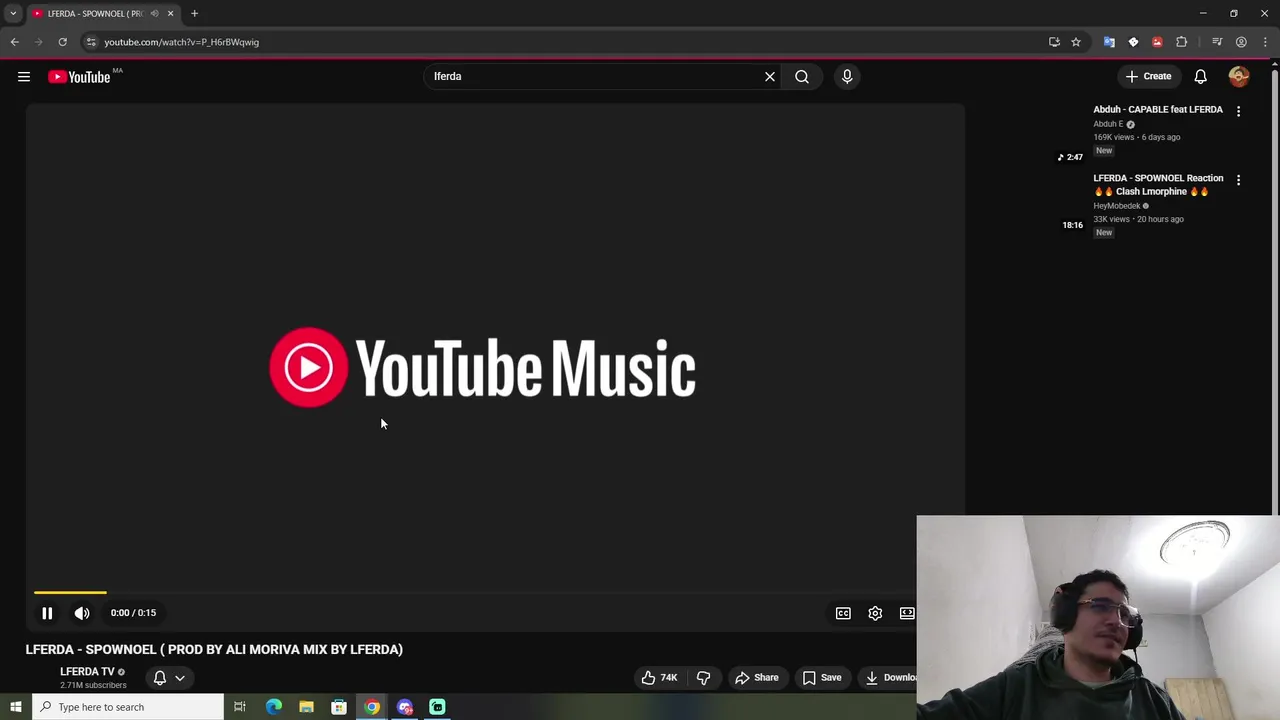Open Chrome media controls
The image size is (1280, 720).
point(1217,42)
